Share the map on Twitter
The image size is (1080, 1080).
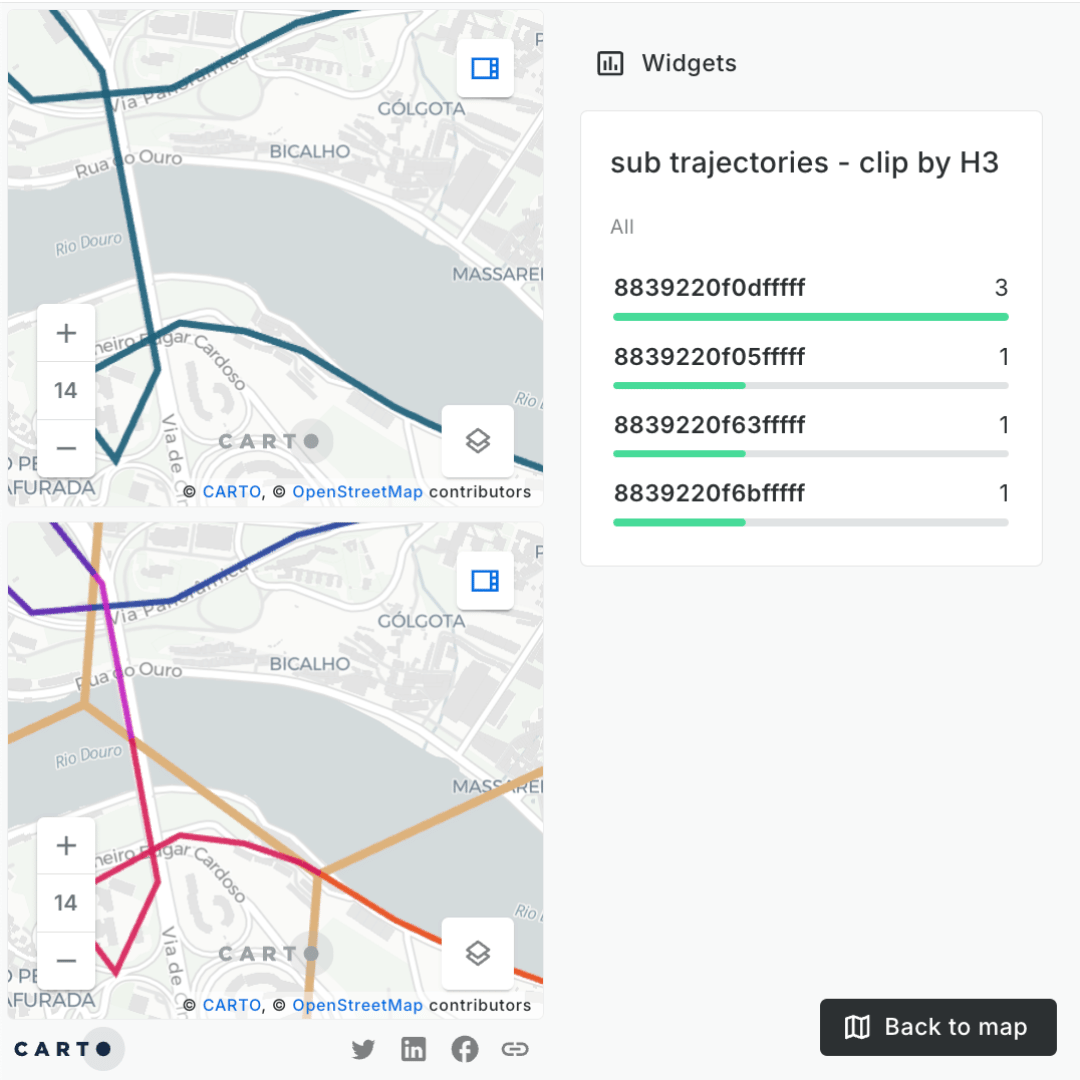click(363, 1049)
